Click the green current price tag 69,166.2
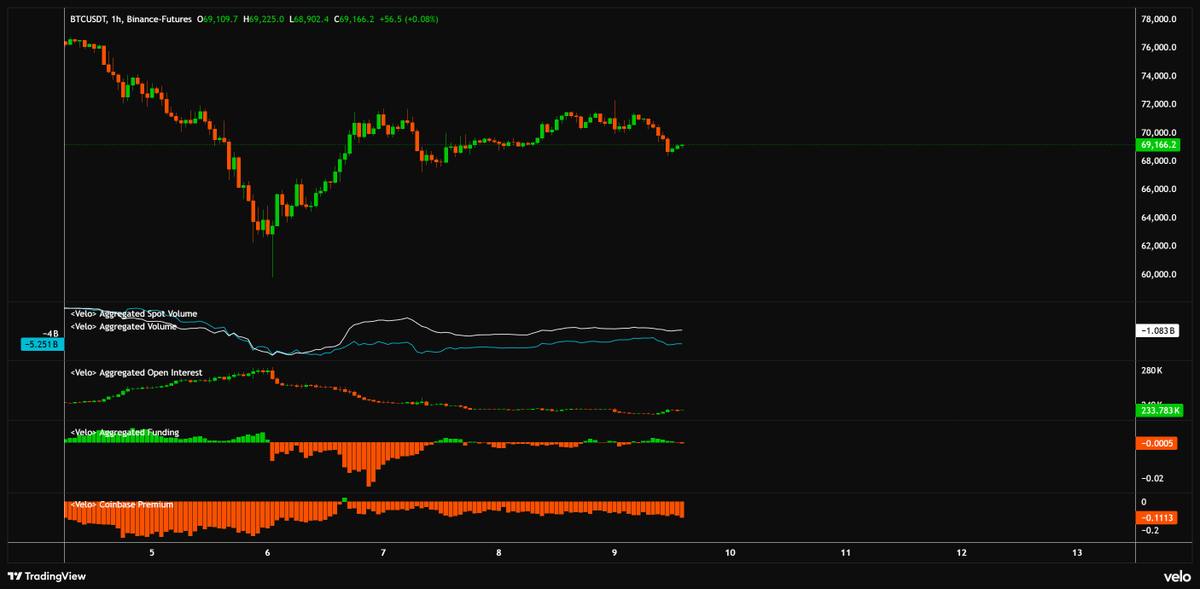The image size is (1200, 589). [1160, 145]
